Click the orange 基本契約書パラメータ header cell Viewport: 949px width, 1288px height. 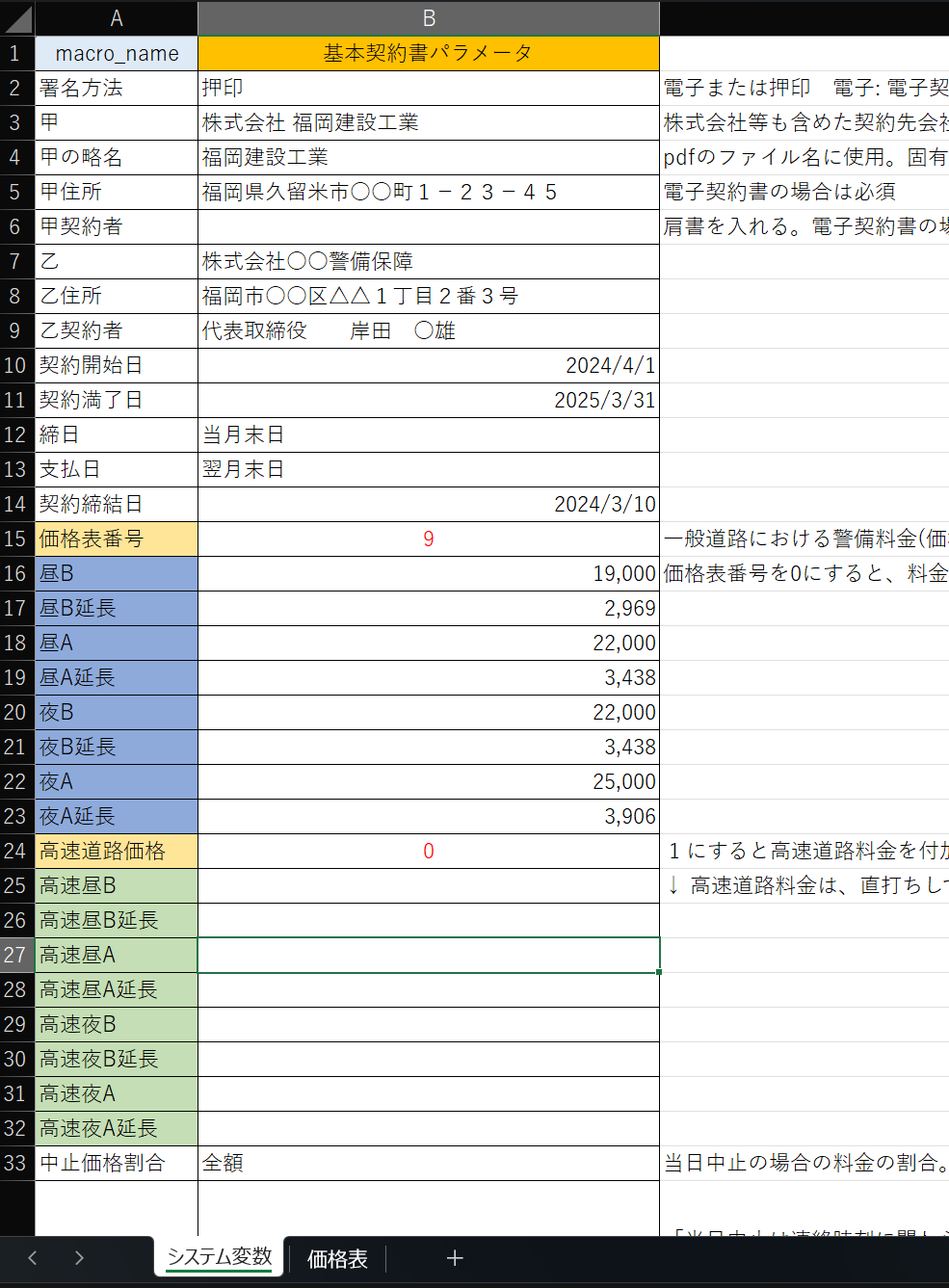click(x=429, y=53)
